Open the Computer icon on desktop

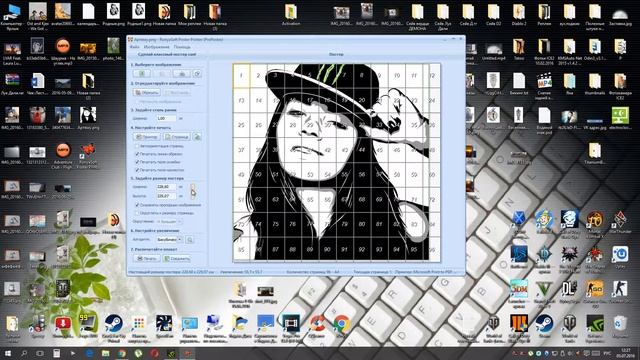click(12, 16)
